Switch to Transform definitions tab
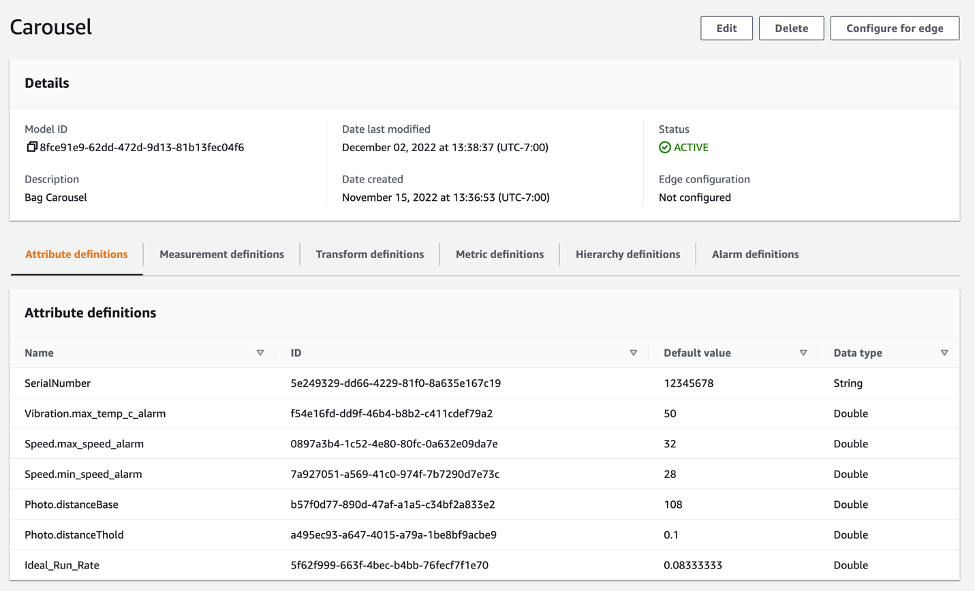This screenshot has height=591, width=977. [x=369, y=254]
